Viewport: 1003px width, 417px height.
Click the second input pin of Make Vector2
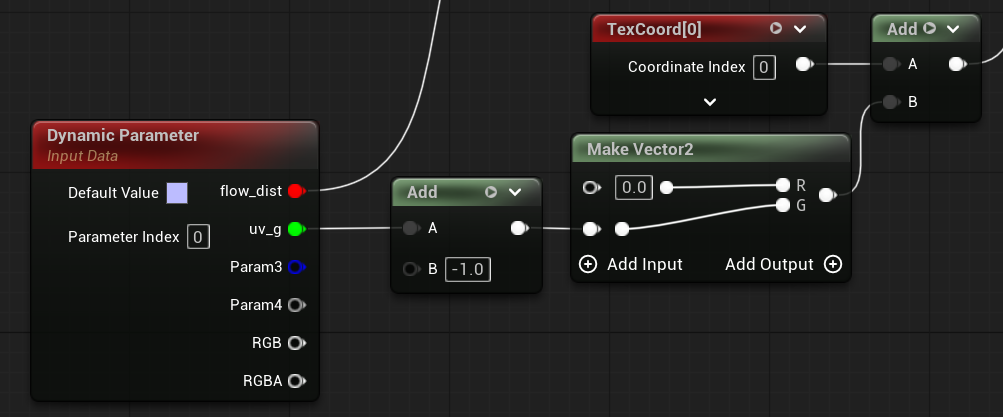(591, 229)
